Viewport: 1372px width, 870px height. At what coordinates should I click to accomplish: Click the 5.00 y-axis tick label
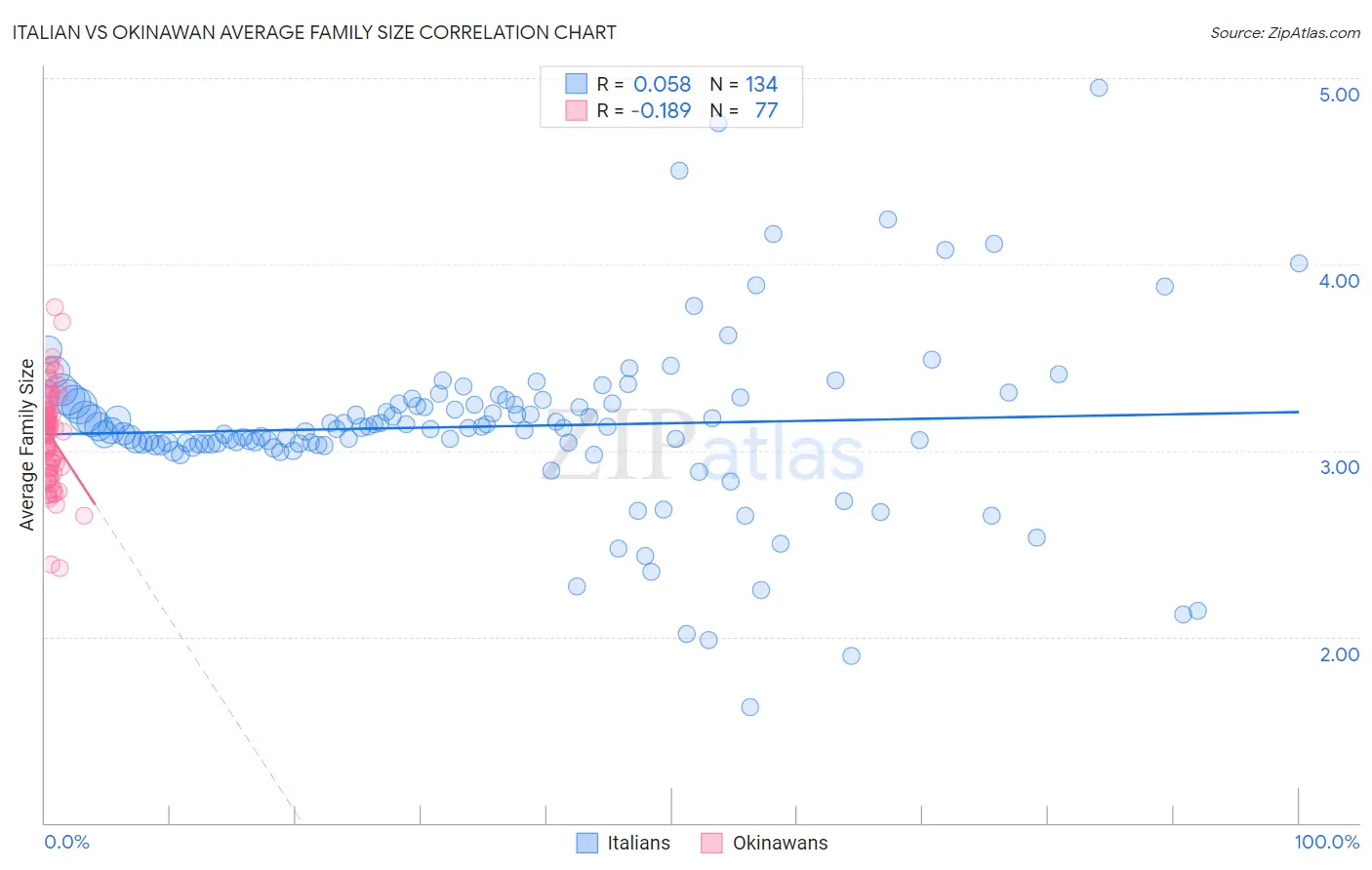1339,95
